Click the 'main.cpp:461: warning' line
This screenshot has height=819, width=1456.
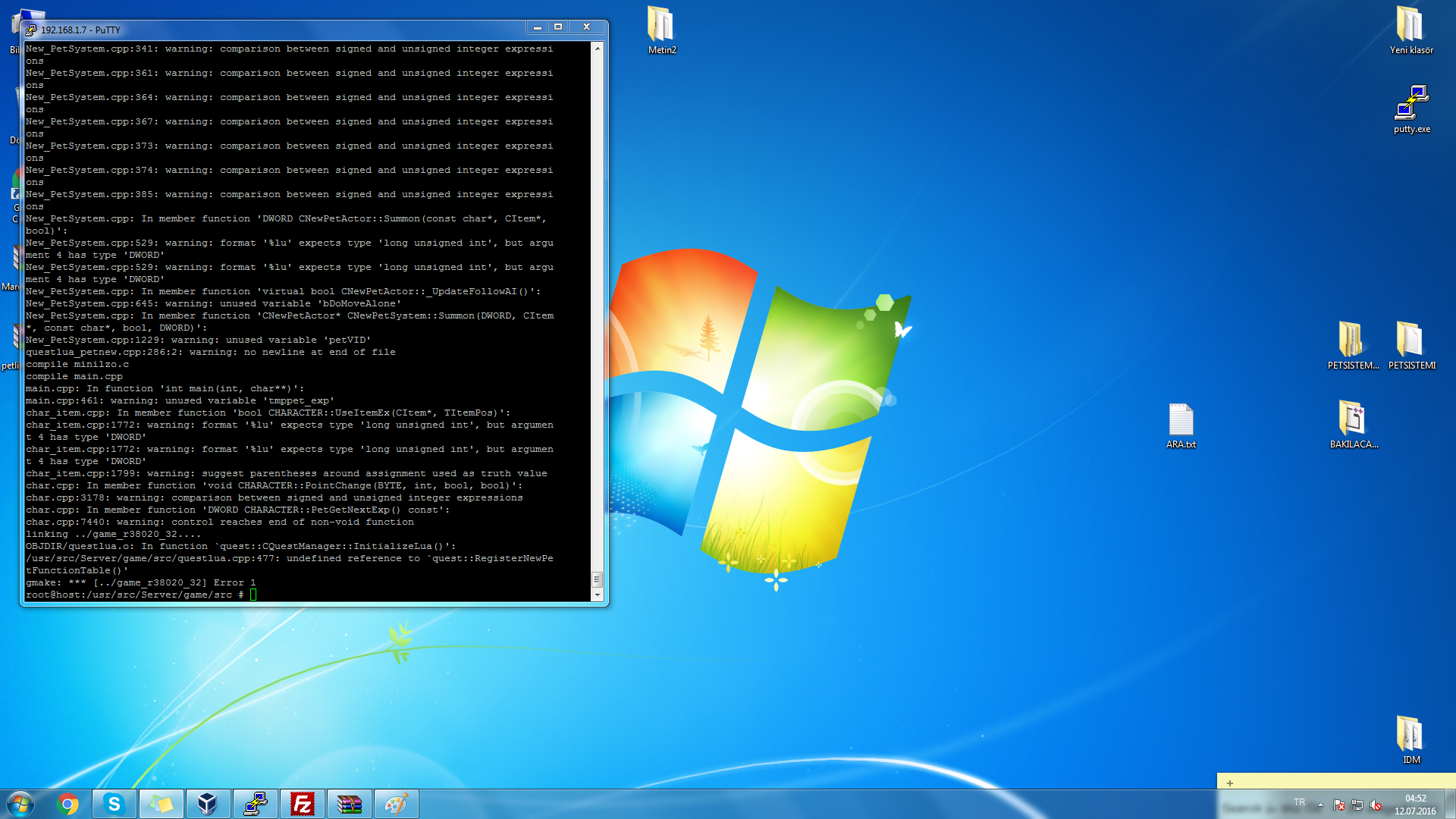(x=180, y=400)
